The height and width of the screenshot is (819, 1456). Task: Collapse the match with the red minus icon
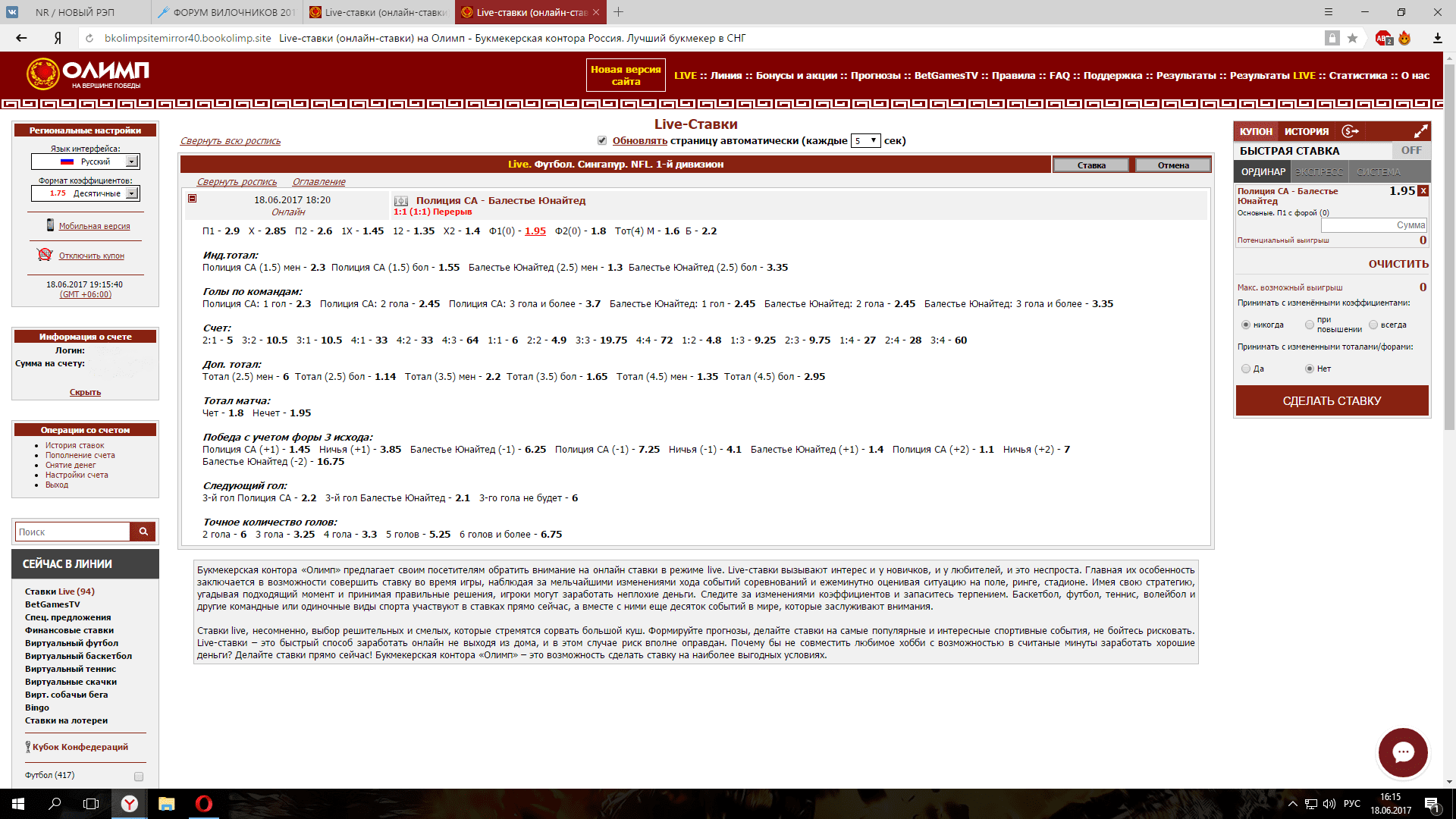click(x=193, y=199)
